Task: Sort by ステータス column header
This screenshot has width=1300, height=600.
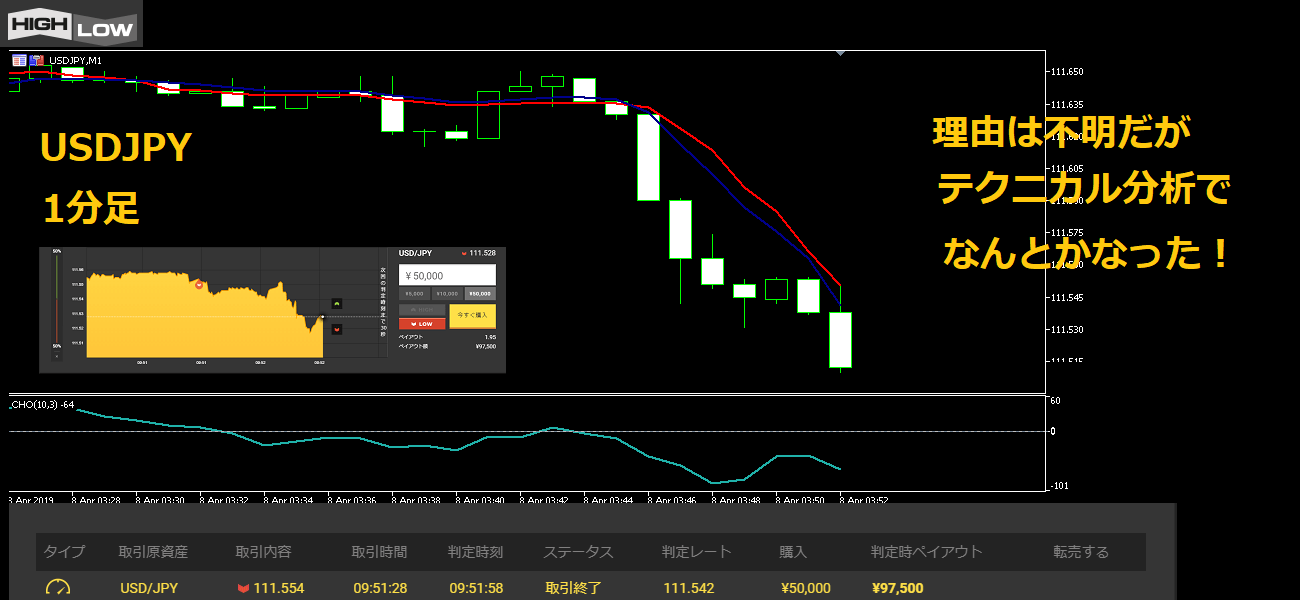Action: (578, 552)
